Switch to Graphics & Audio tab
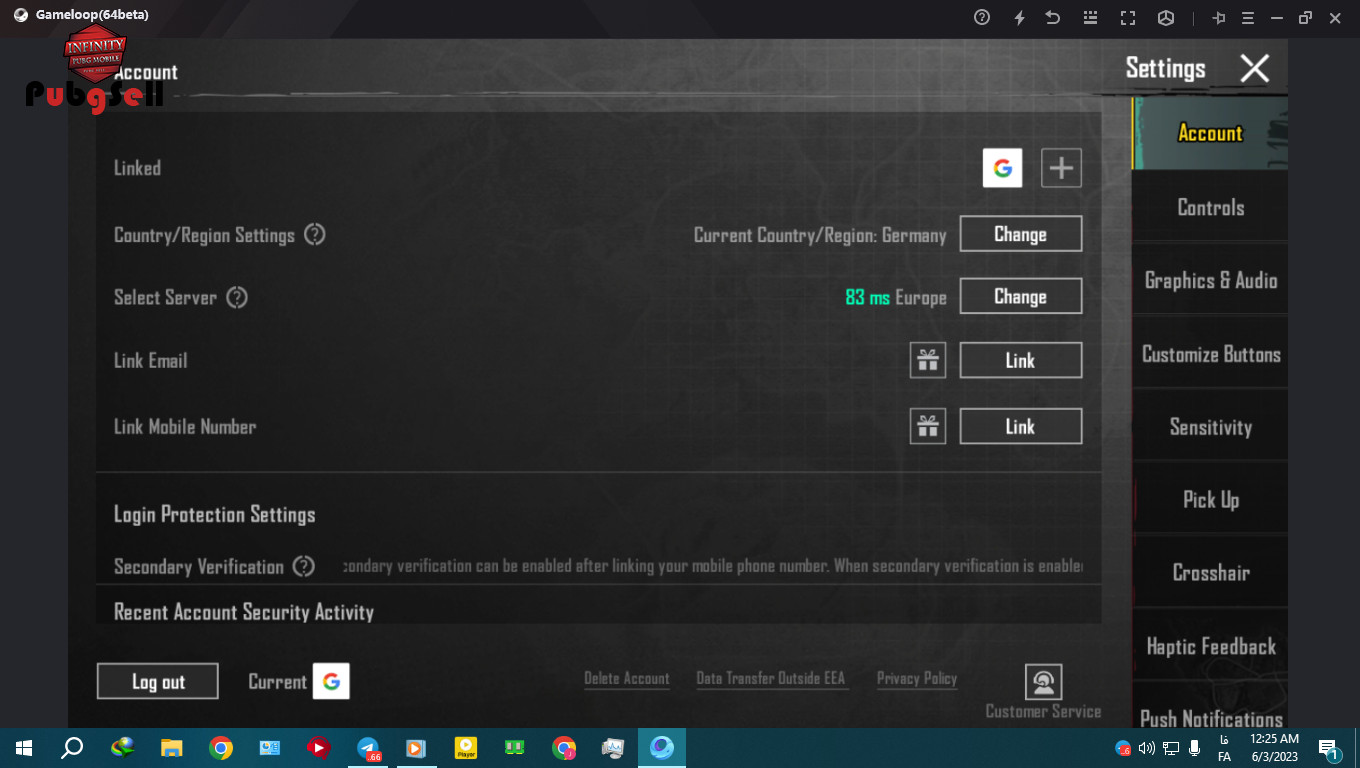The height and width of the screenshot is (768, 1360). [x=1210, y=280]
